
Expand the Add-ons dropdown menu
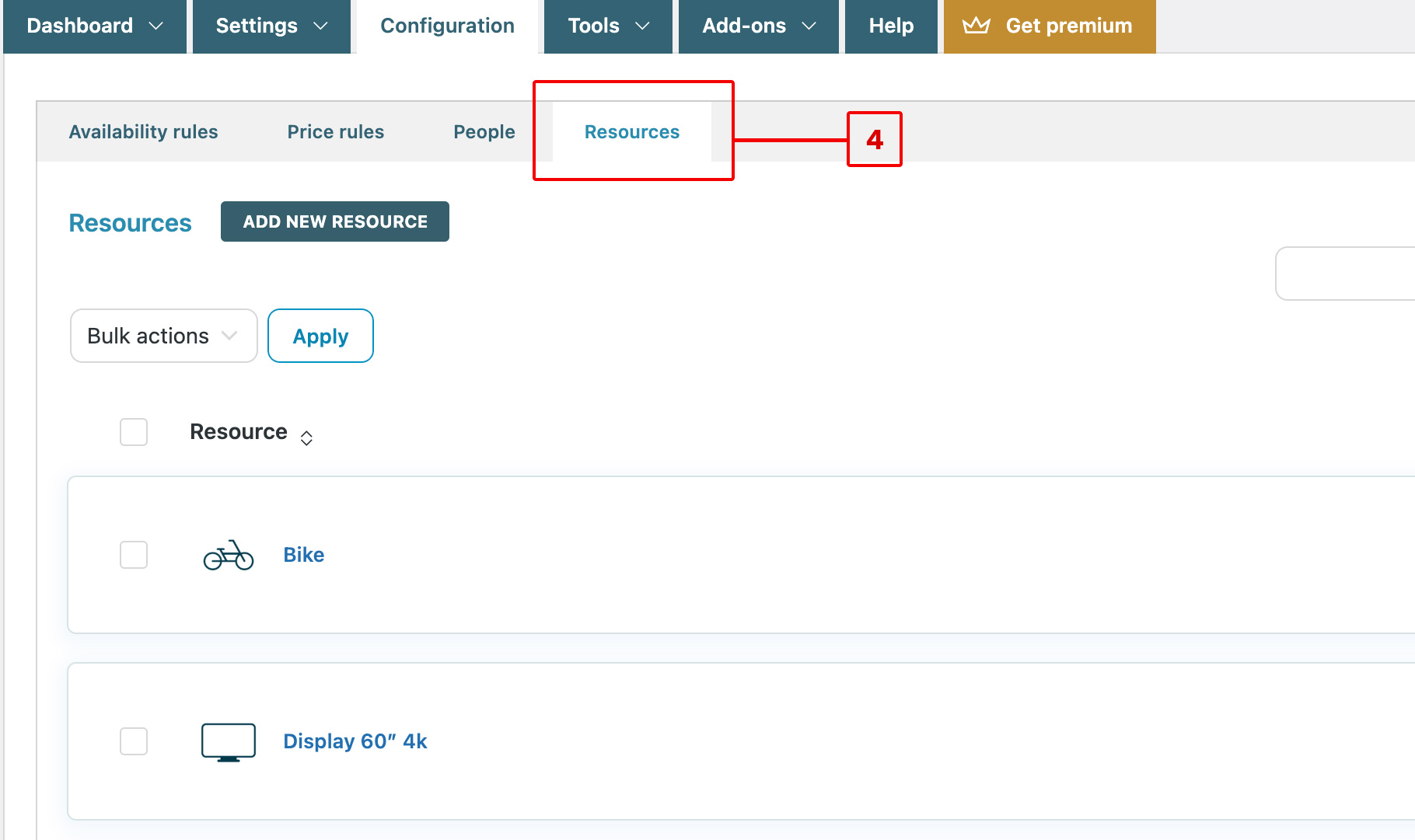tap(758, 26)
